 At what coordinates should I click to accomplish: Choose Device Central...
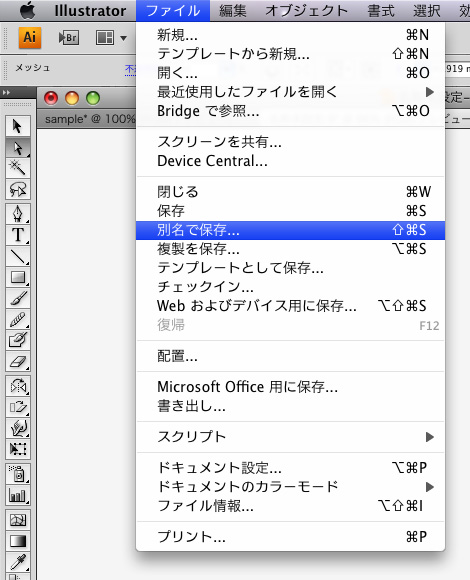pos(290,161)
